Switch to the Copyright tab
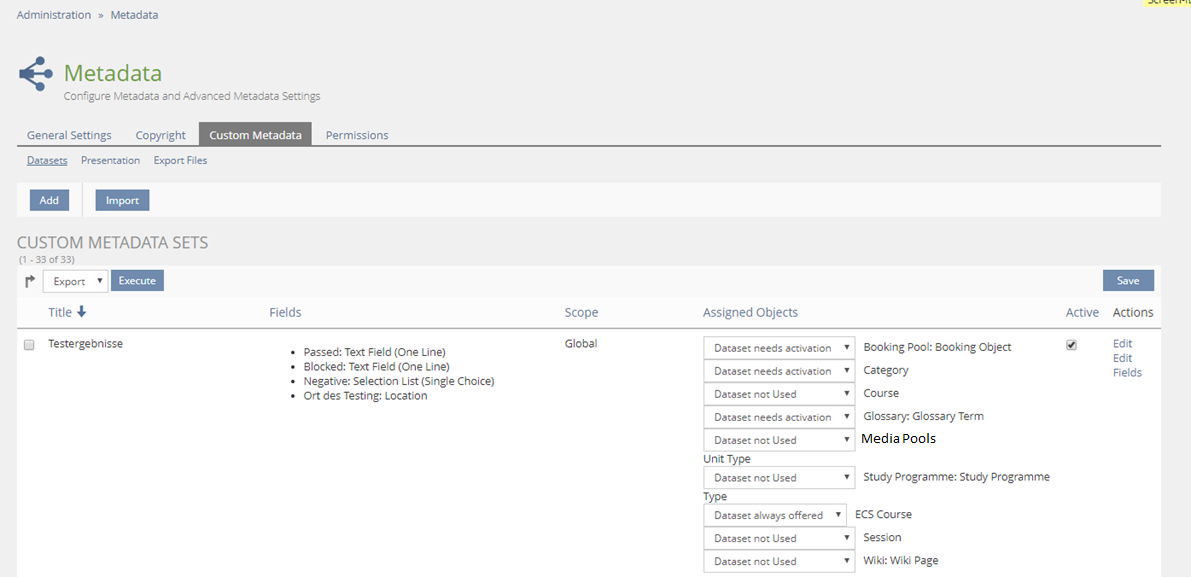This screenshot has width=1191, height=577. [161, 135]
